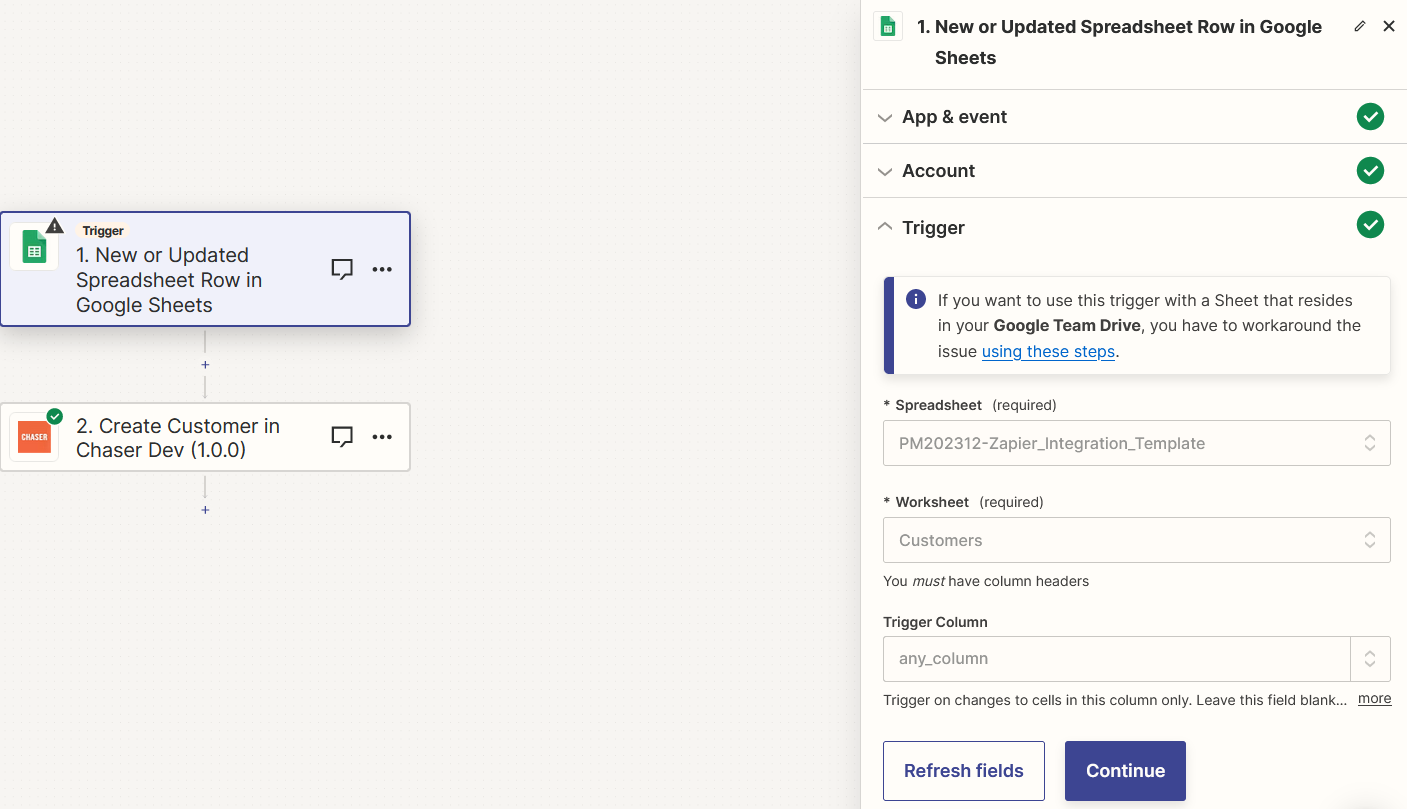
Task: Click the Refresh fields button
Action: pyautogui.click(x=963, y=770)
